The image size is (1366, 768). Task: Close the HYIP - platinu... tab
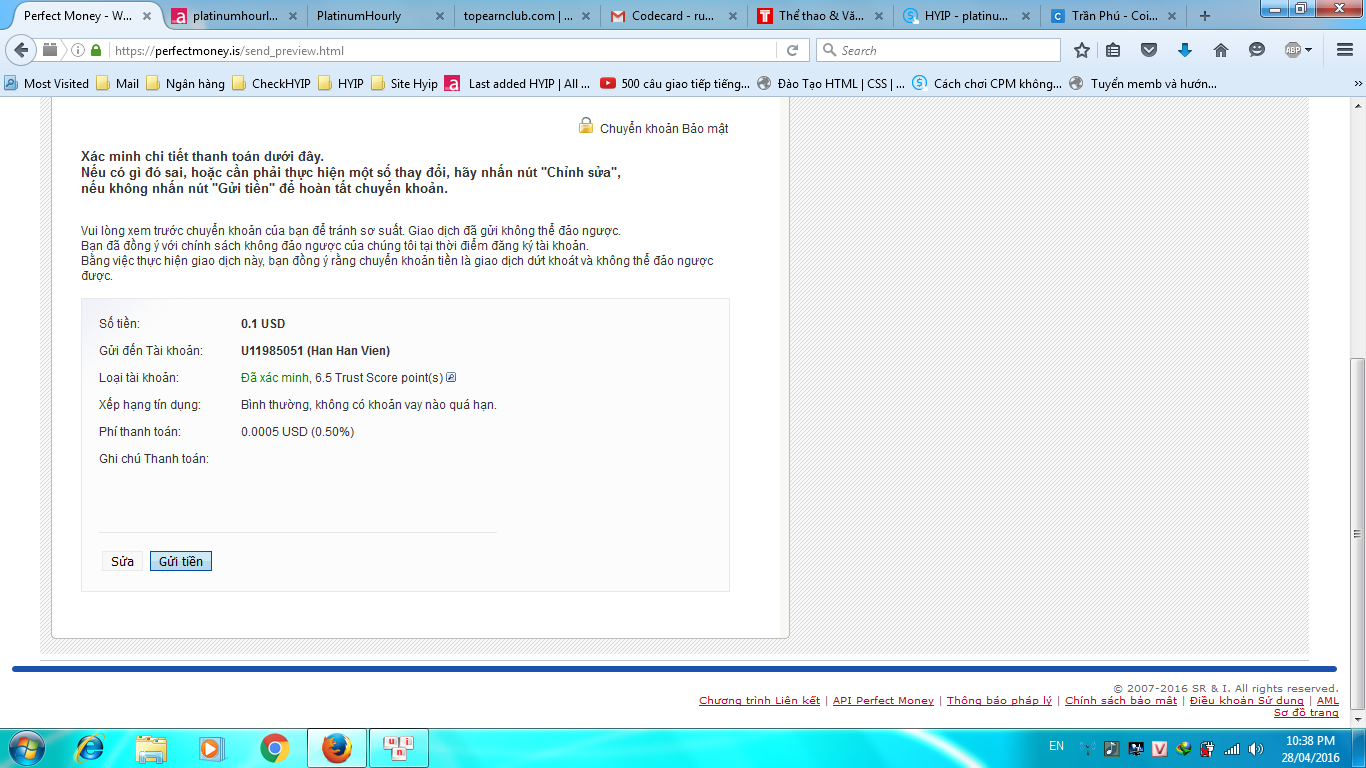(1026, 16)
